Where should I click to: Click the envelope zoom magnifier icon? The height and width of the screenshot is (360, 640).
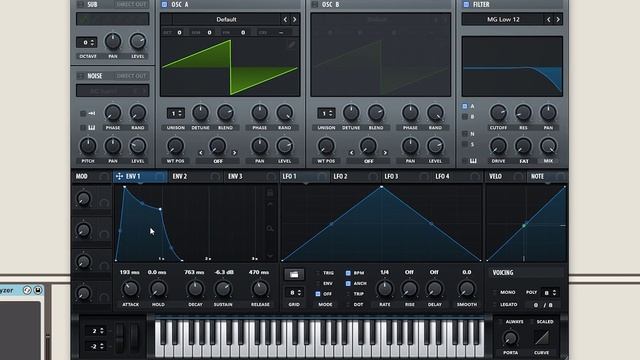coord(270,229)
